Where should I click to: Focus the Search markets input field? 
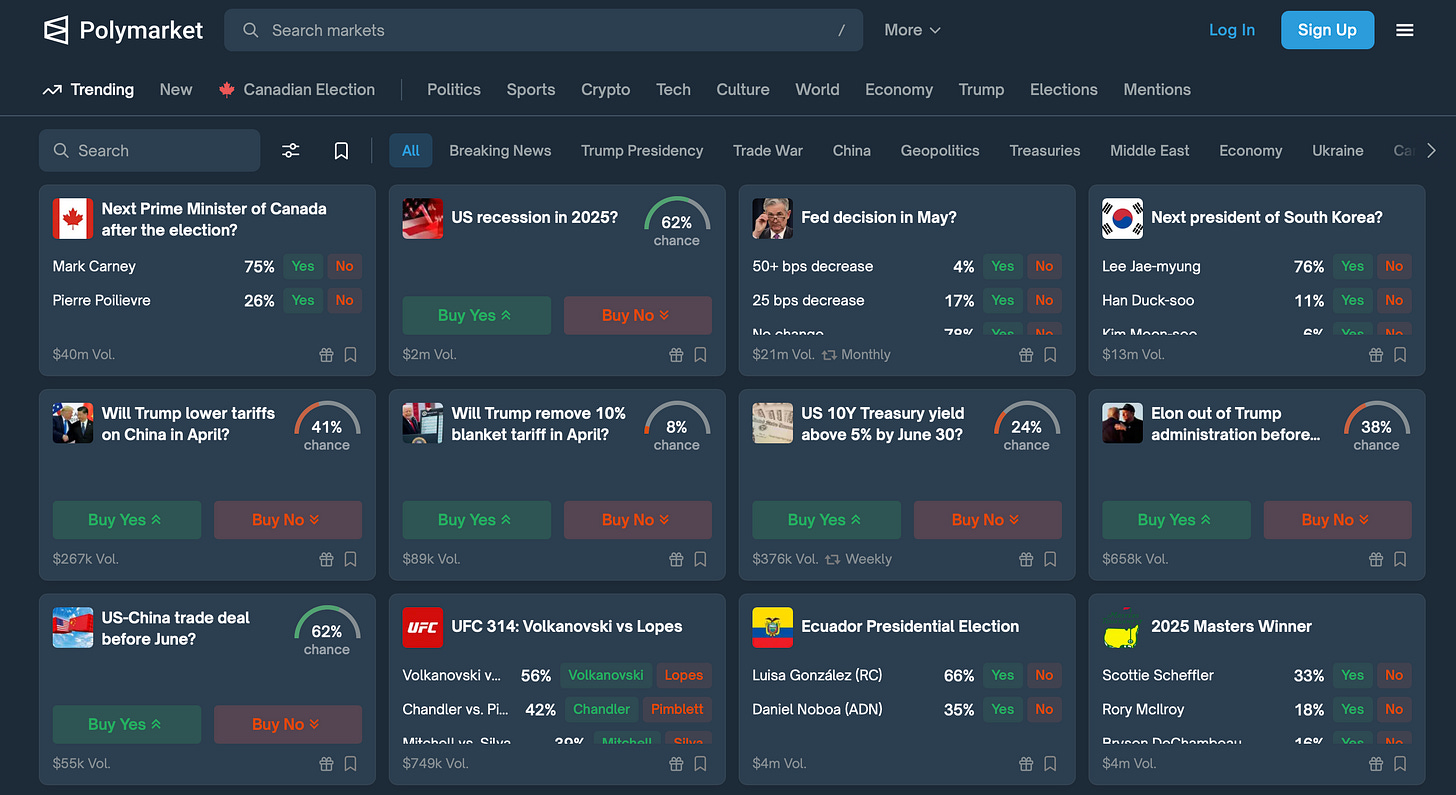tap(543, 30)
